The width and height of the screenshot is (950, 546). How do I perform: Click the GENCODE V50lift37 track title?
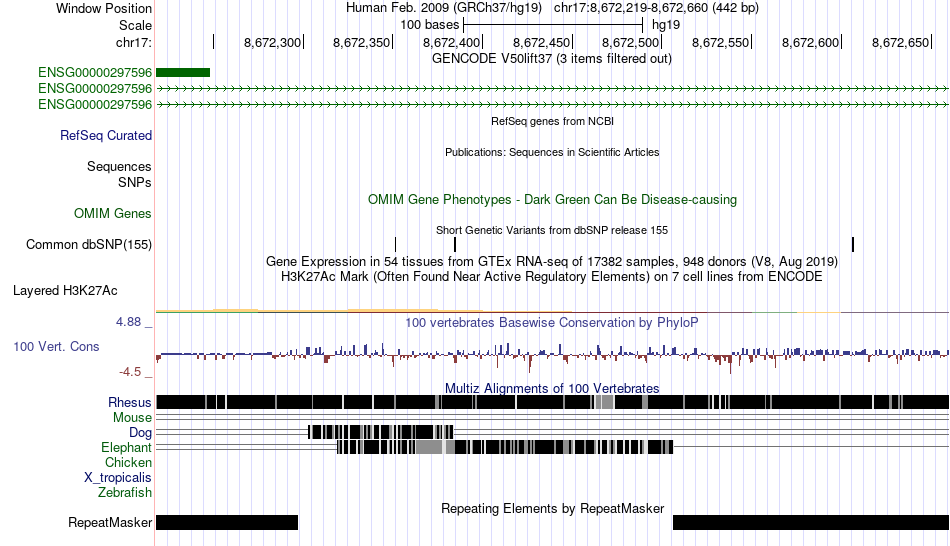pos(552,59)
